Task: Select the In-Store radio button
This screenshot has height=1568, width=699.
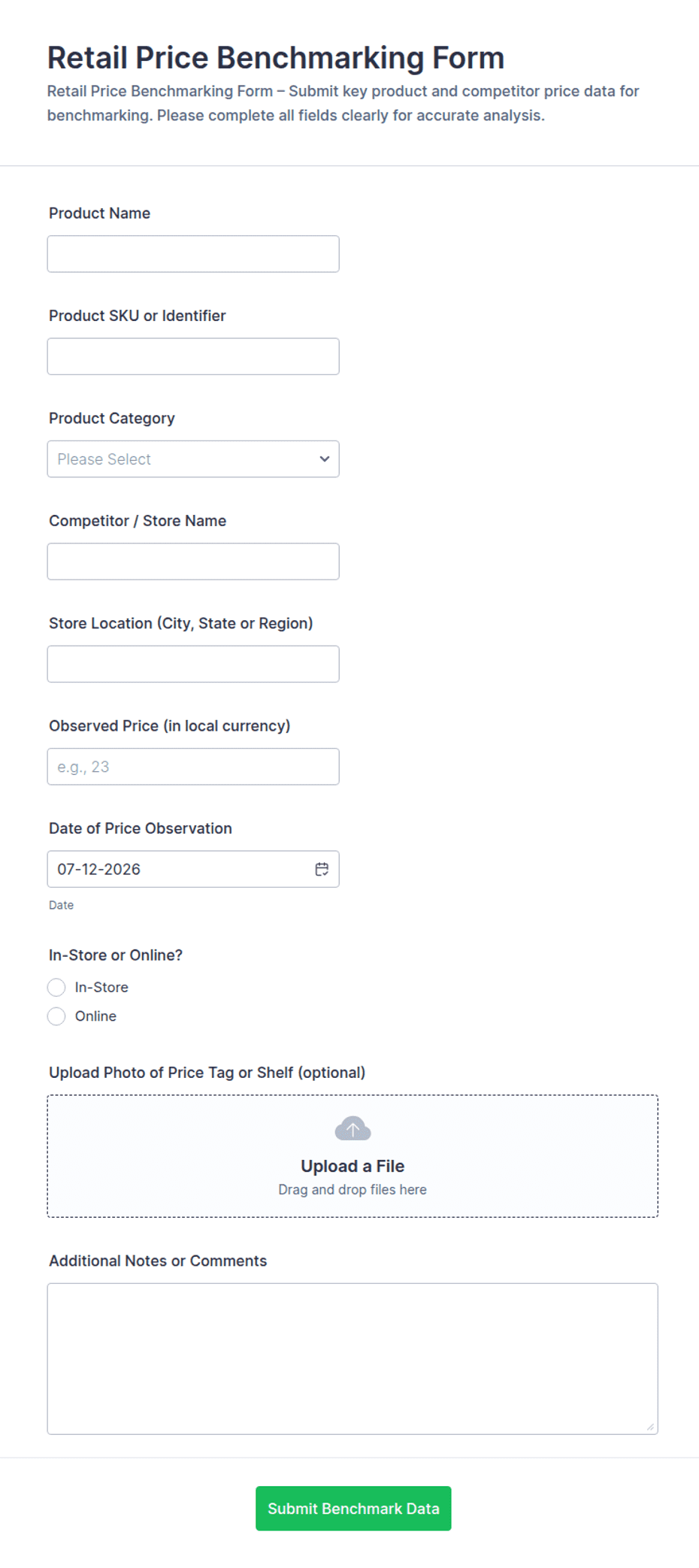Action: click(56, 987)
